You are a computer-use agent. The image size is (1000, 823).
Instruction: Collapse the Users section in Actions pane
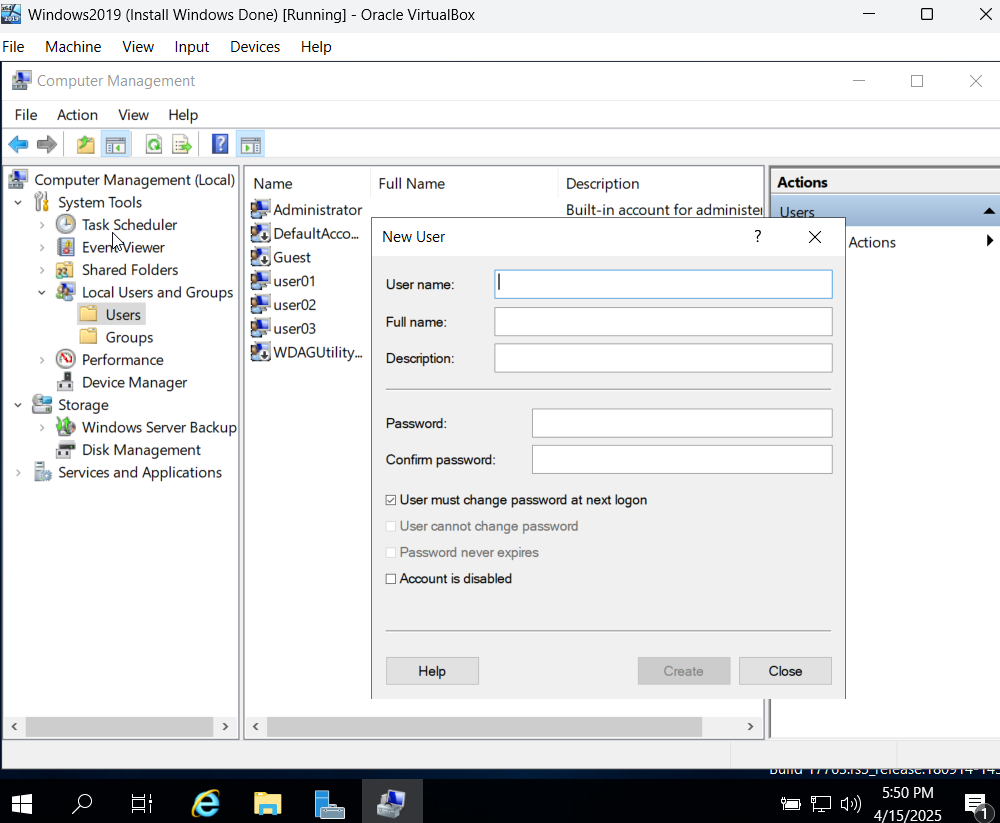[x=989, y=211]
